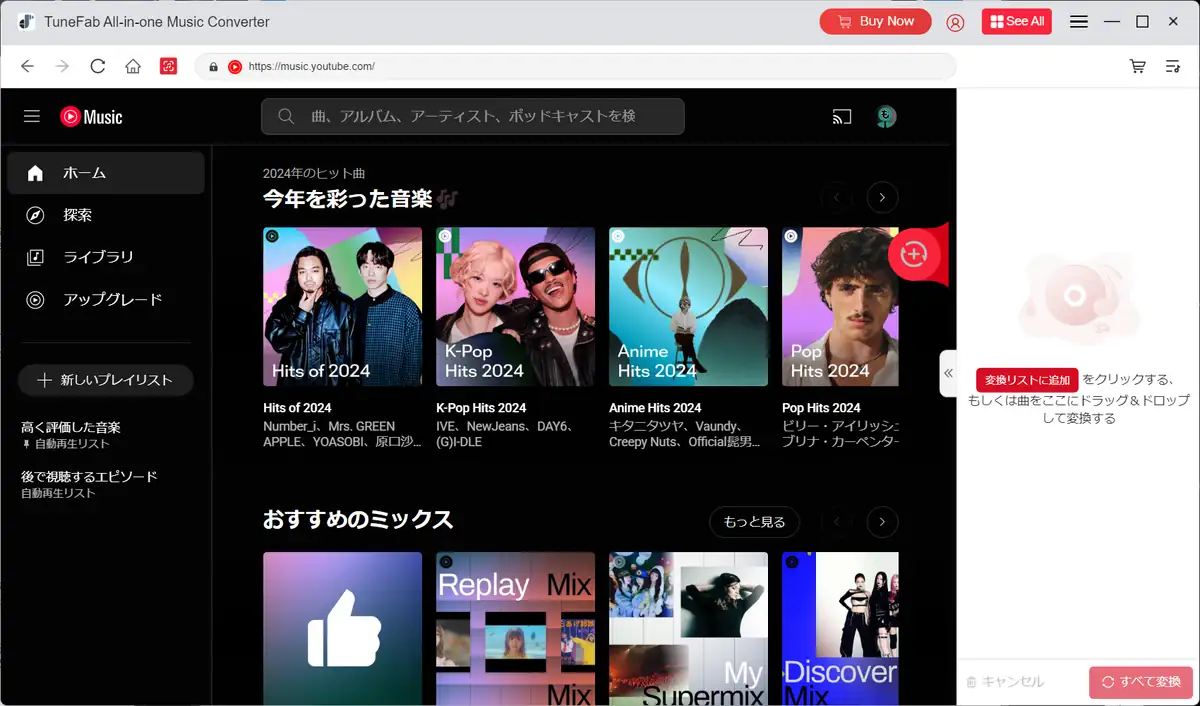The image size is (1200, 706).
Task: Open the Replay Mix thumbnail
Action: coord(515,629)
